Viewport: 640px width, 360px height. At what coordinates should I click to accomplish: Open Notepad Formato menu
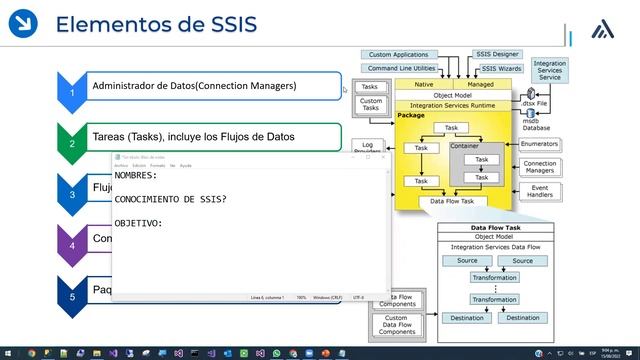click(158, 166)
